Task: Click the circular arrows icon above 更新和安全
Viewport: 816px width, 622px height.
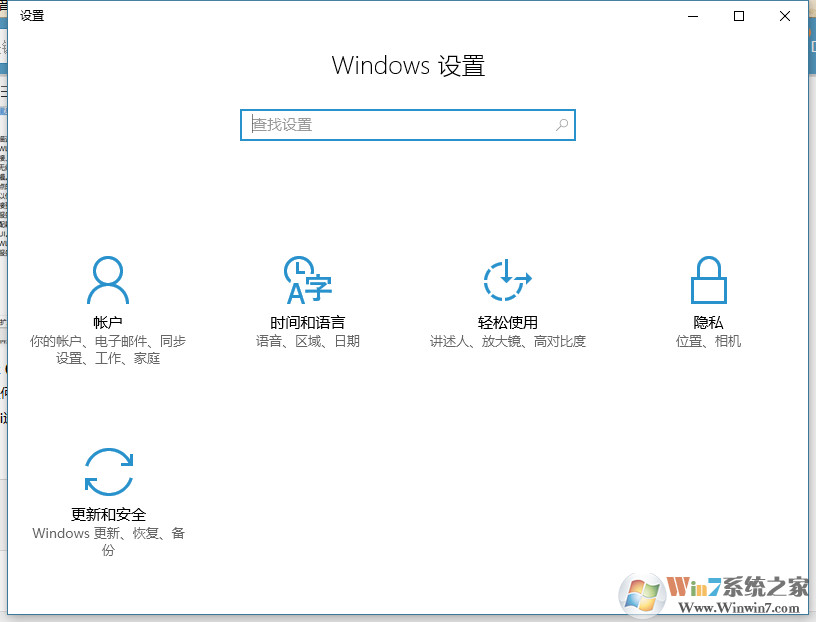Action: [x=108, y=470]
